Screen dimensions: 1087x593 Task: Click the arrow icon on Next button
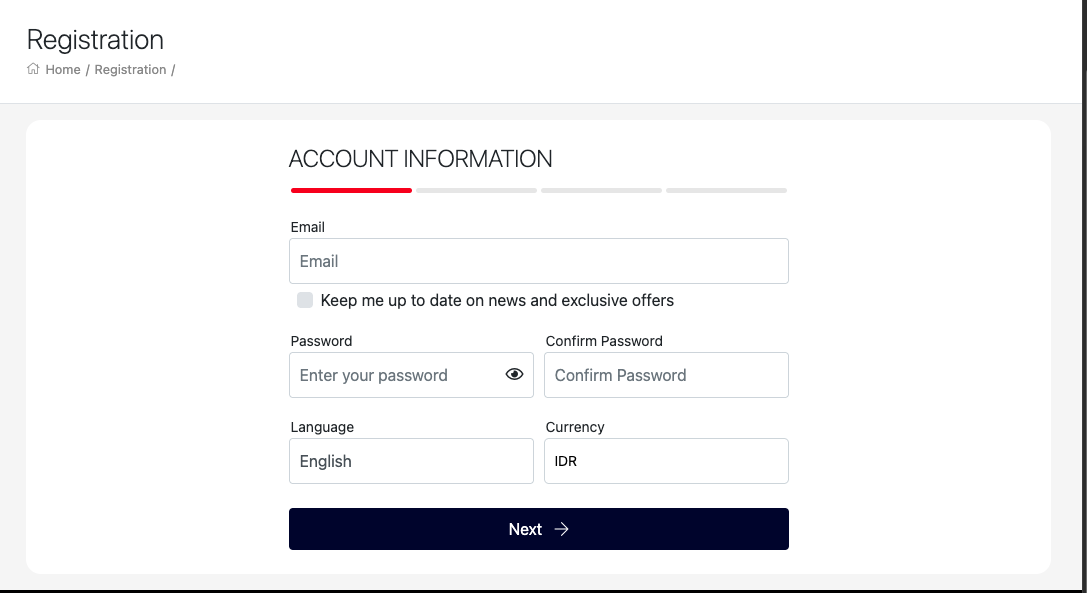tap(562, 529)
